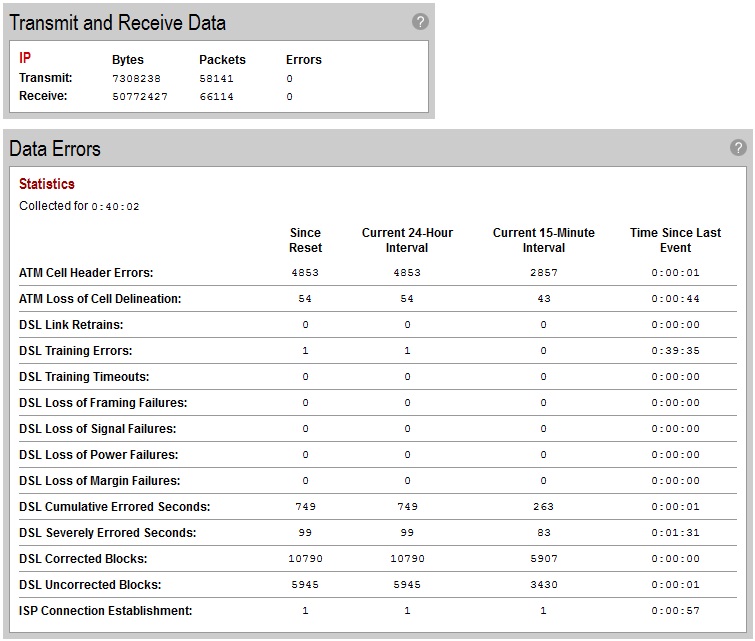Click the DSL Training Errors time 0:39:35
Screen dimensions: 755x641
[x=675, y=351]
